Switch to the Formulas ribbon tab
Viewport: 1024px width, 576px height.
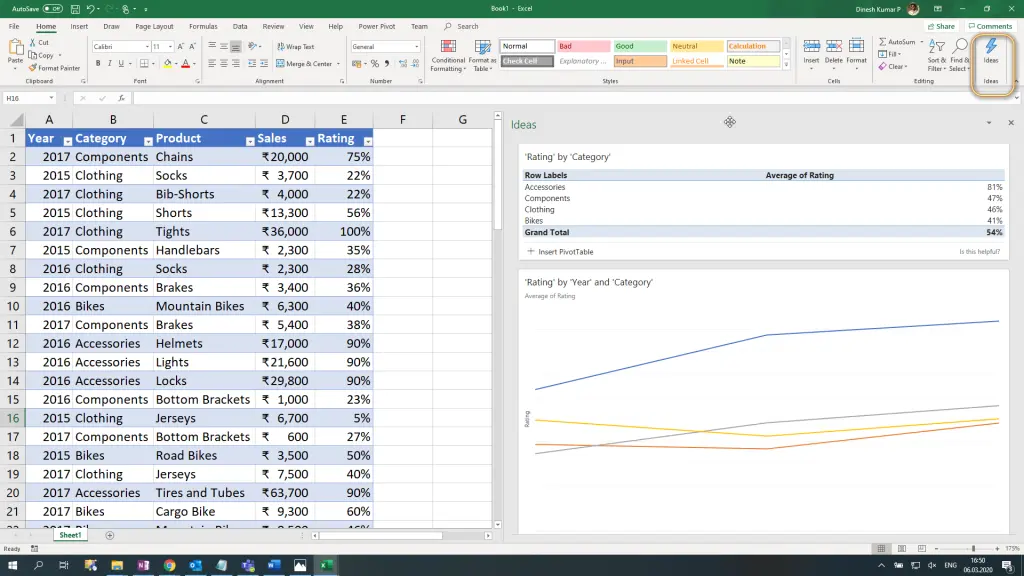click(203, 27)
